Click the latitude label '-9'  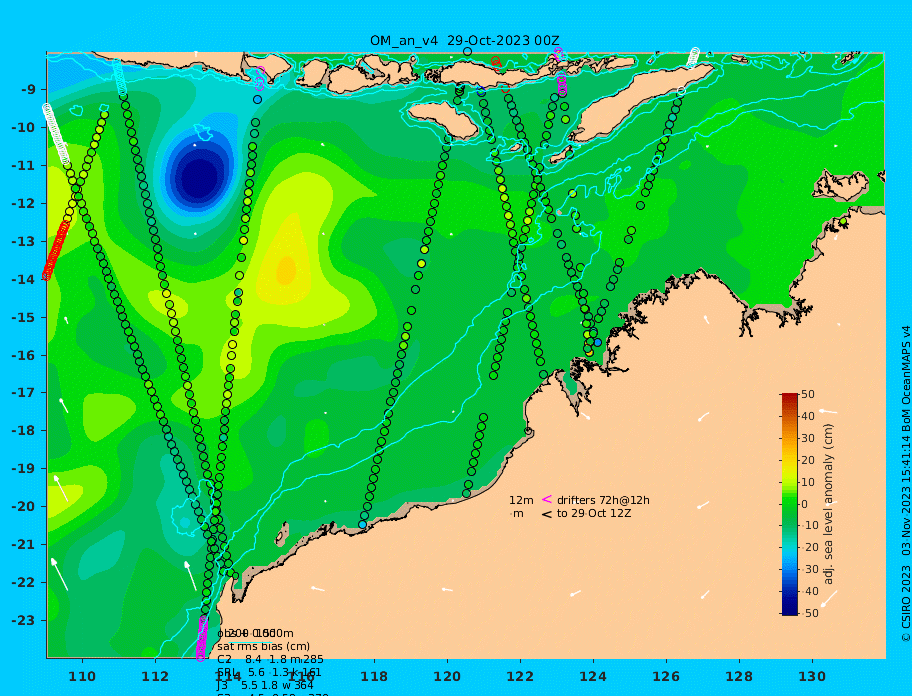(x=29, y=90)
